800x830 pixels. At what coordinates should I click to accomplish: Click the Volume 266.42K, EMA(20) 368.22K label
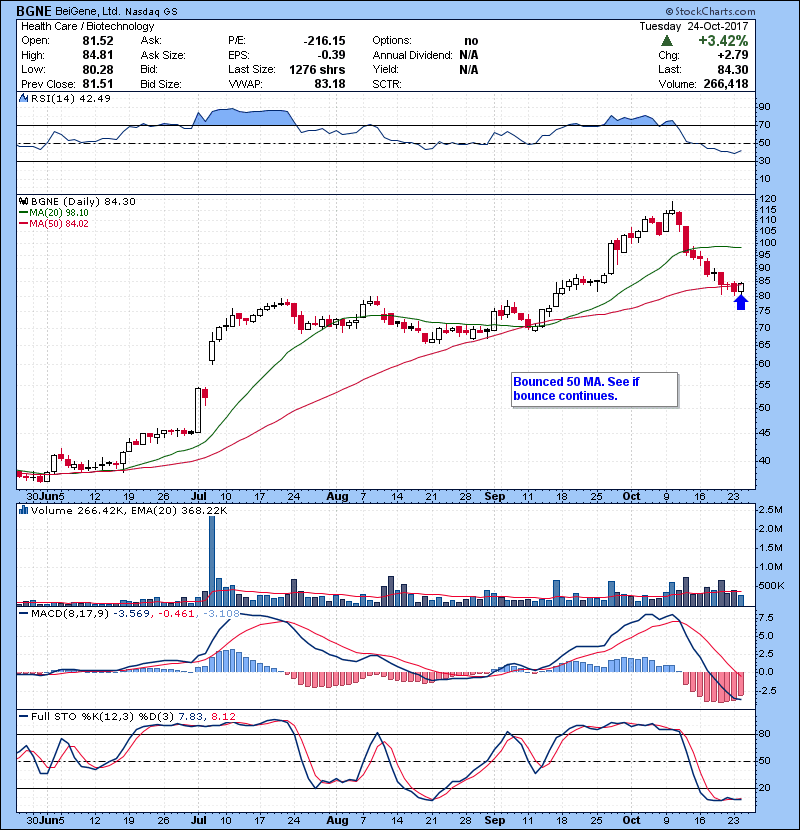129,511
